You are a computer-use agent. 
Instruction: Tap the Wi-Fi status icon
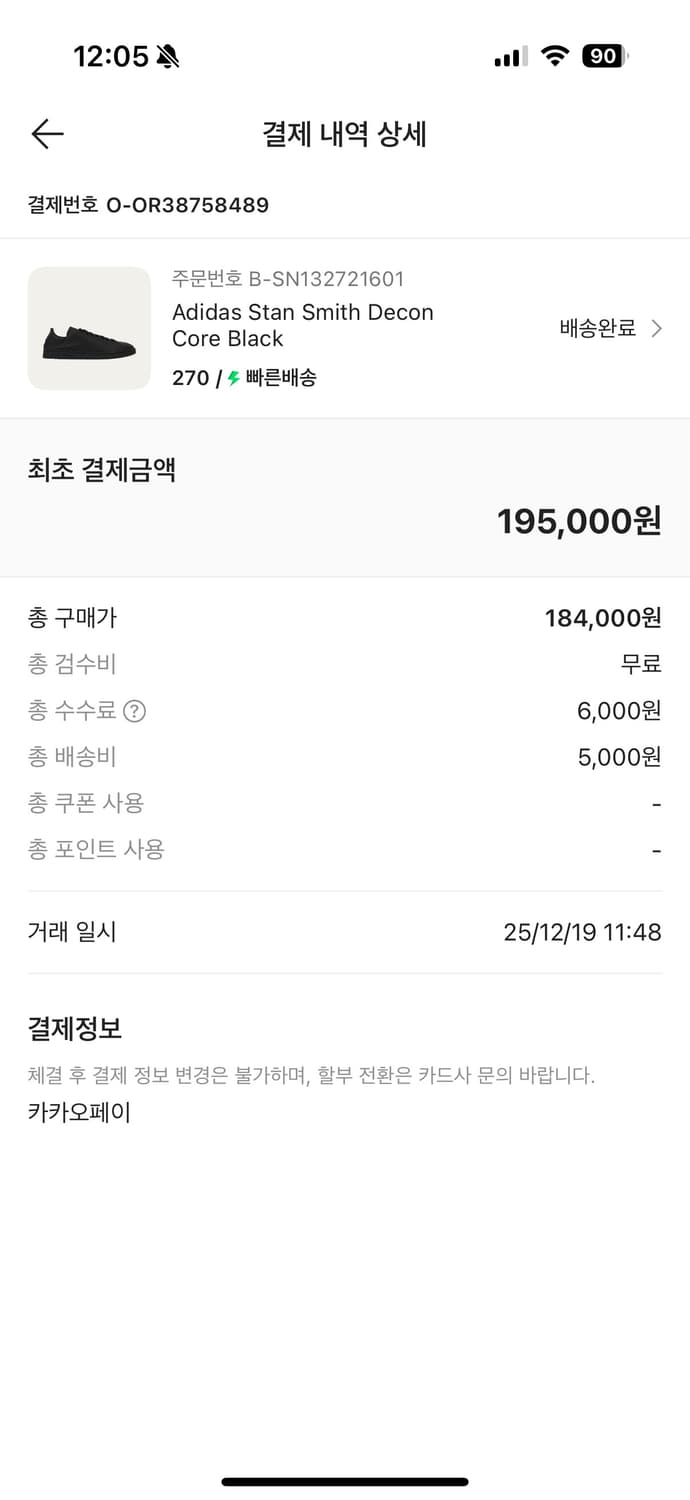556,56
